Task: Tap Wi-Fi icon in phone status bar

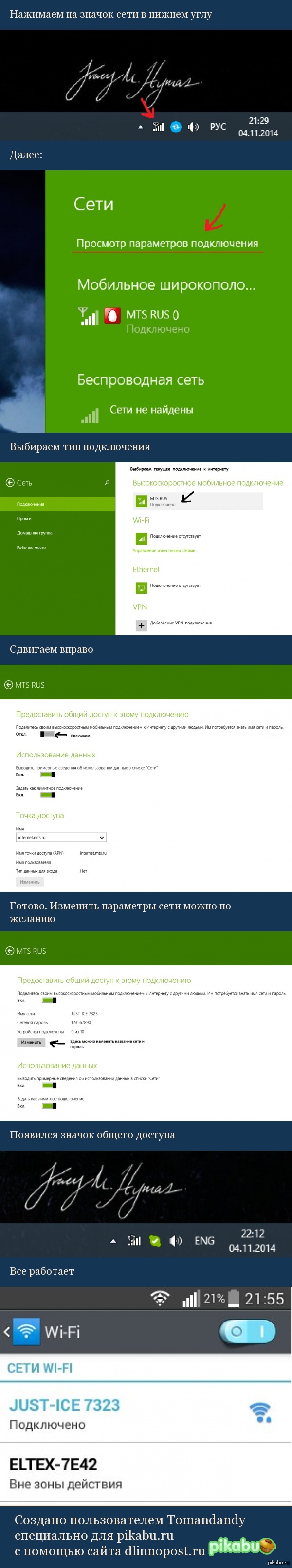Action: 160,1298
